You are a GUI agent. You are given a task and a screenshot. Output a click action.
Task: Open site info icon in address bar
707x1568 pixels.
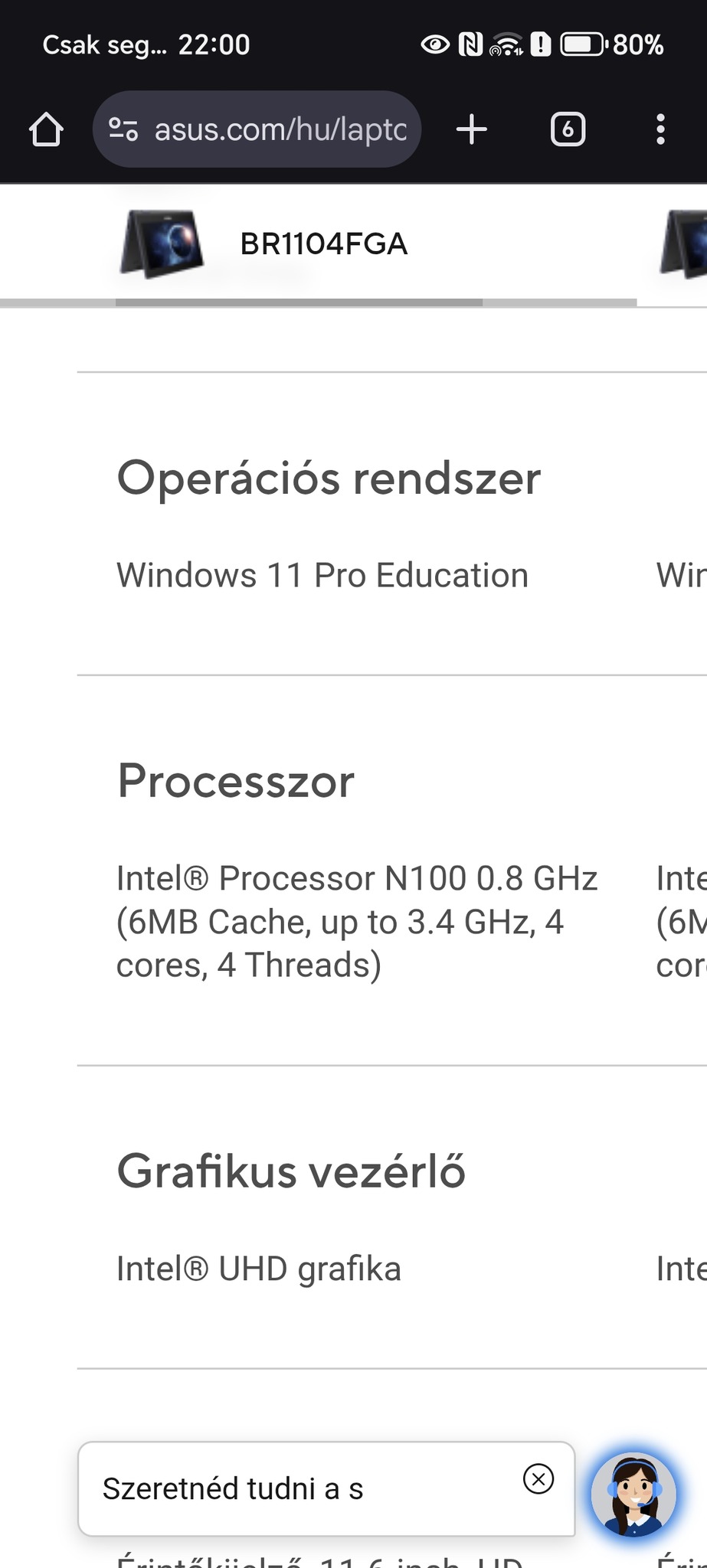(123, 129)
